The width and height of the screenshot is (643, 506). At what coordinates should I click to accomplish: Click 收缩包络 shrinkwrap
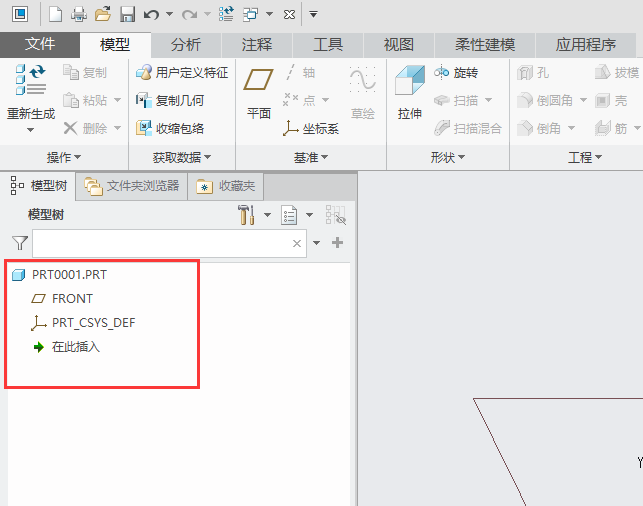click(x=170, y=128)
